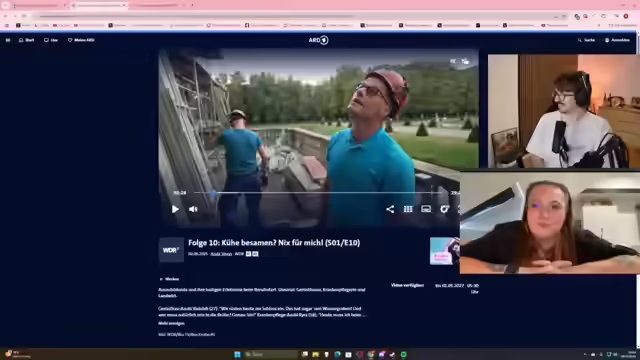Open the next video thumbnail

point(444,251)
